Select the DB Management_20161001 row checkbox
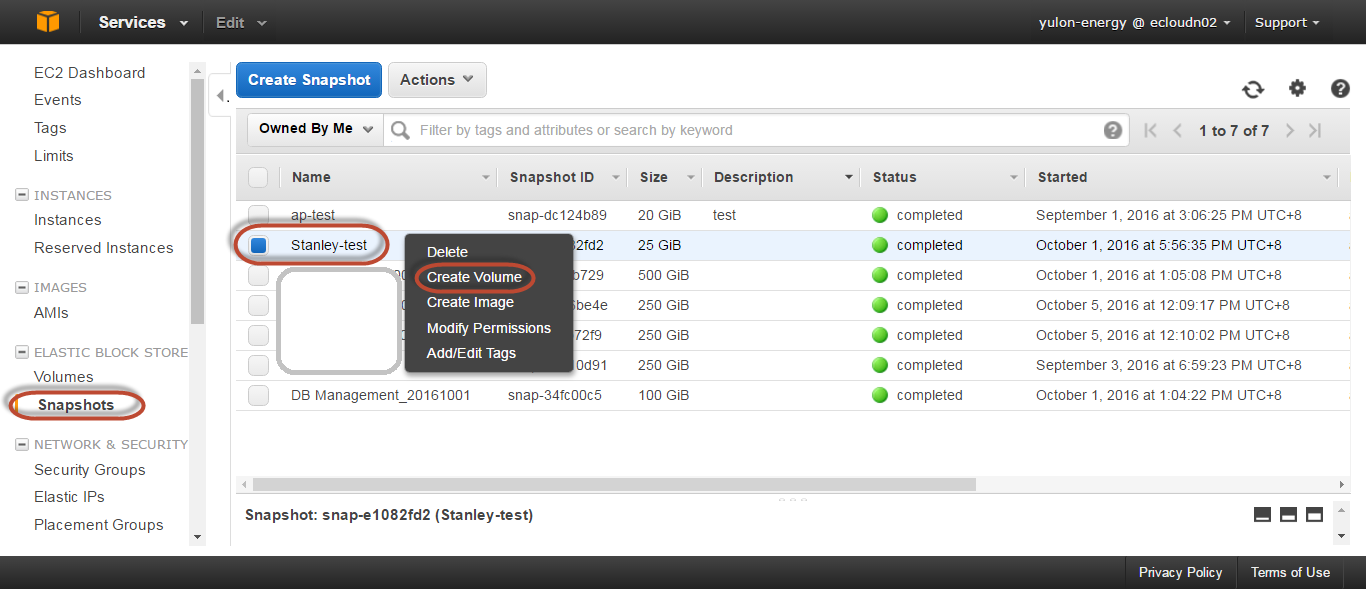 click(x=258, y=395)
